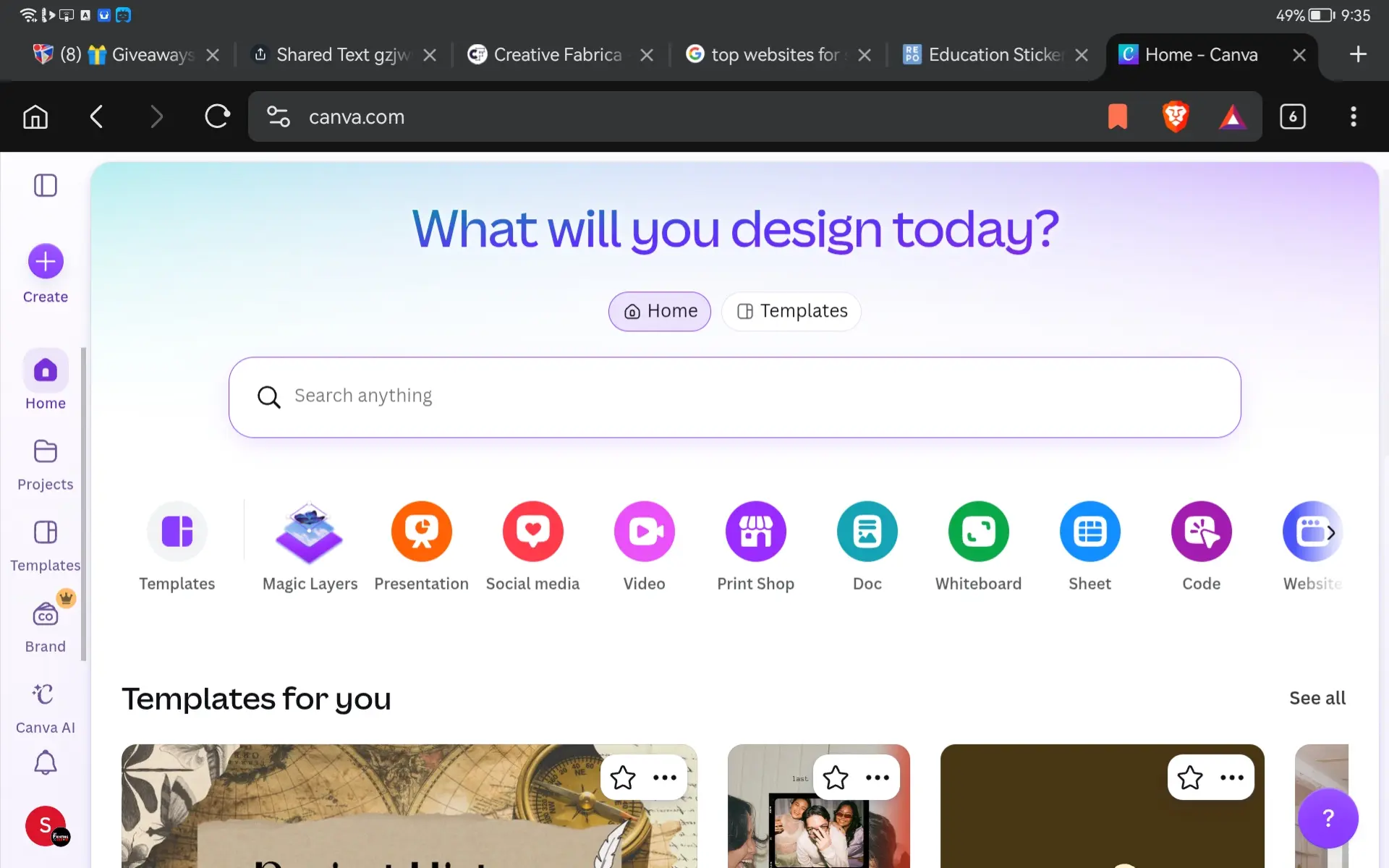Close the Giveaways tab
The image size is (1389, 868).
(x=212, y=55)
